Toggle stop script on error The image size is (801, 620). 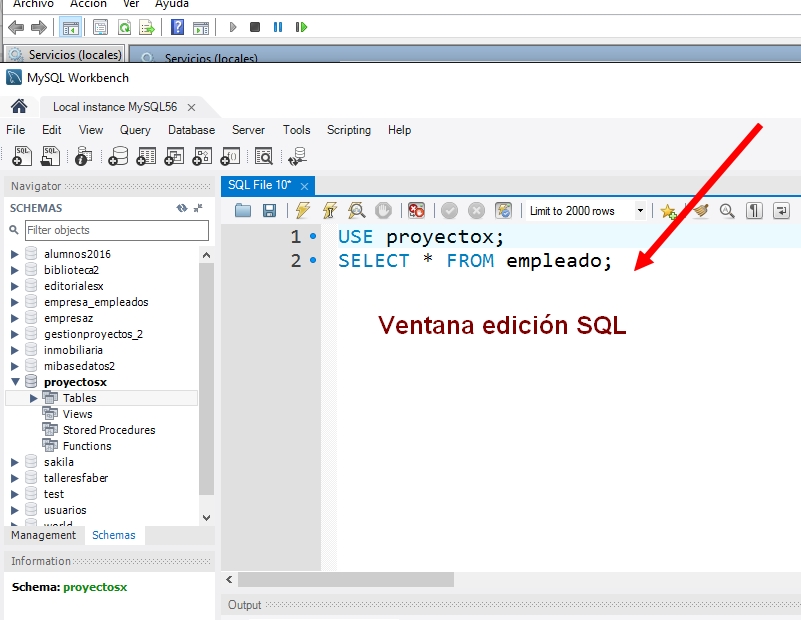click(415, 210)
